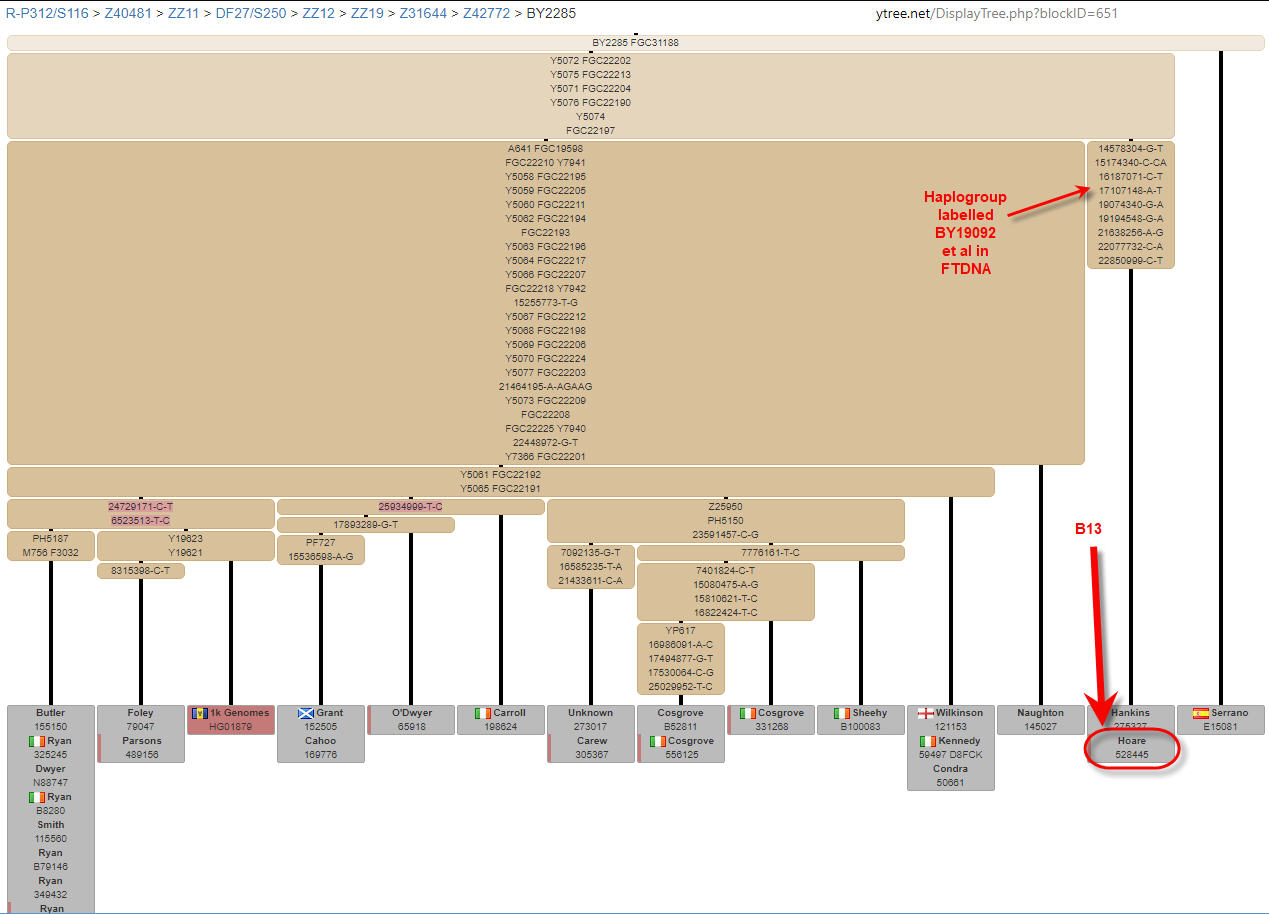This screenshot has width=1269, height=914.
Task: Click the Y5061 FGC22192 SNP block
Action: point(500,481)
